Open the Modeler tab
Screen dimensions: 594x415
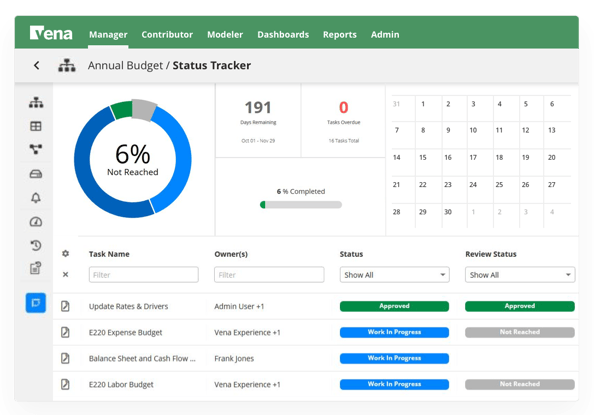[x=225, y=34]
